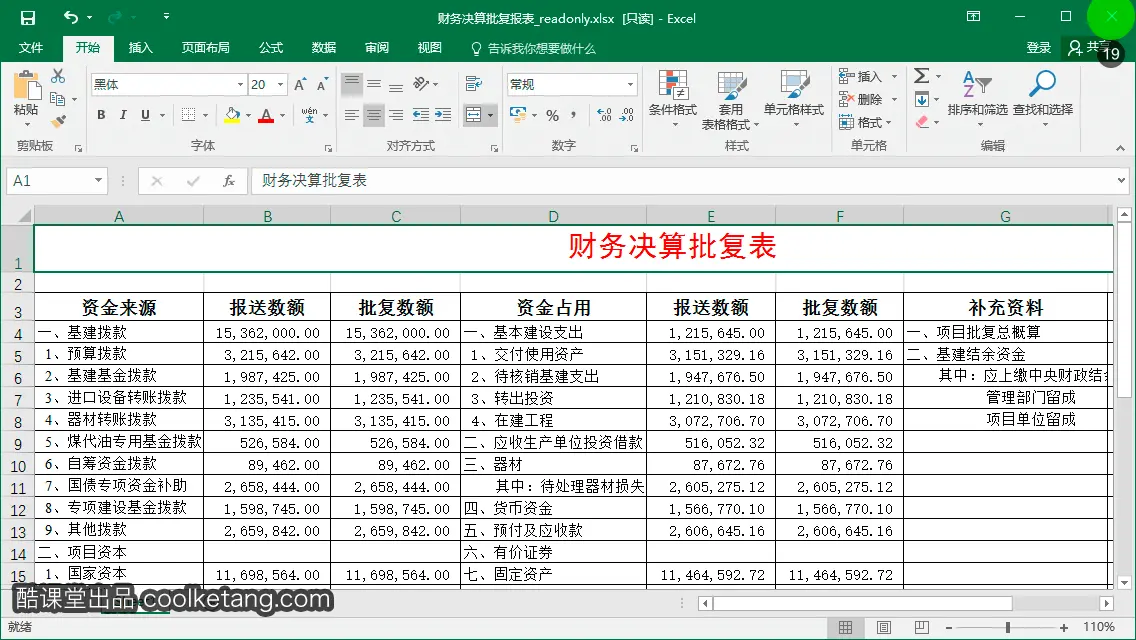1136x640 pixels.
Task: Increase font size with larger A icon
Action: (300, 85)
